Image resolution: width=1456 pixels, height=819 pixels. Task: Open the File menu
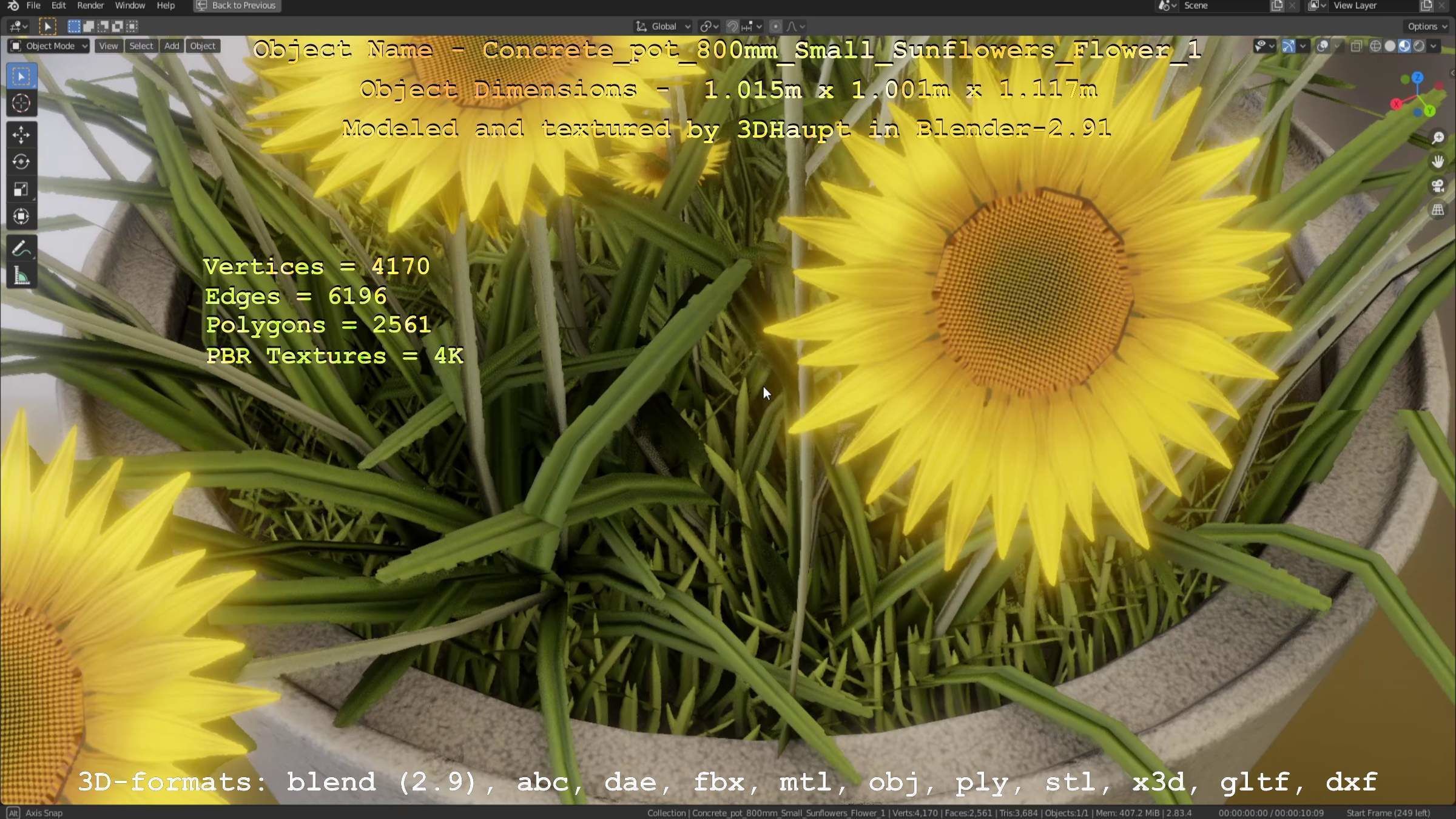[x=33, y=5]
